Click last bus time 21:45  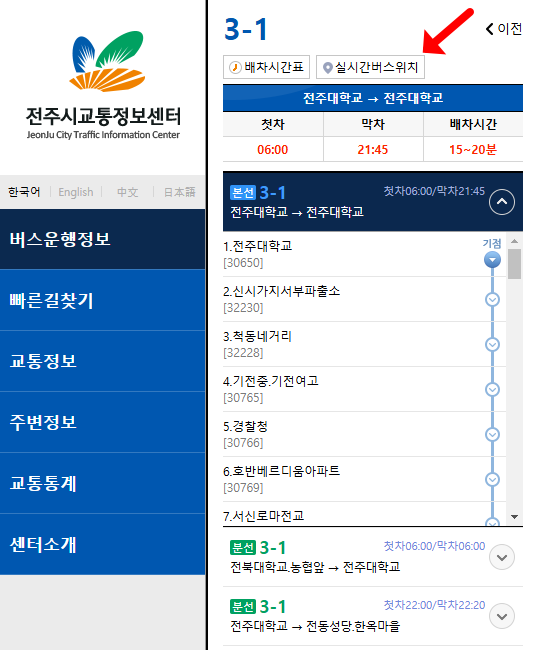pyautogui.click(x=373, y=149)
